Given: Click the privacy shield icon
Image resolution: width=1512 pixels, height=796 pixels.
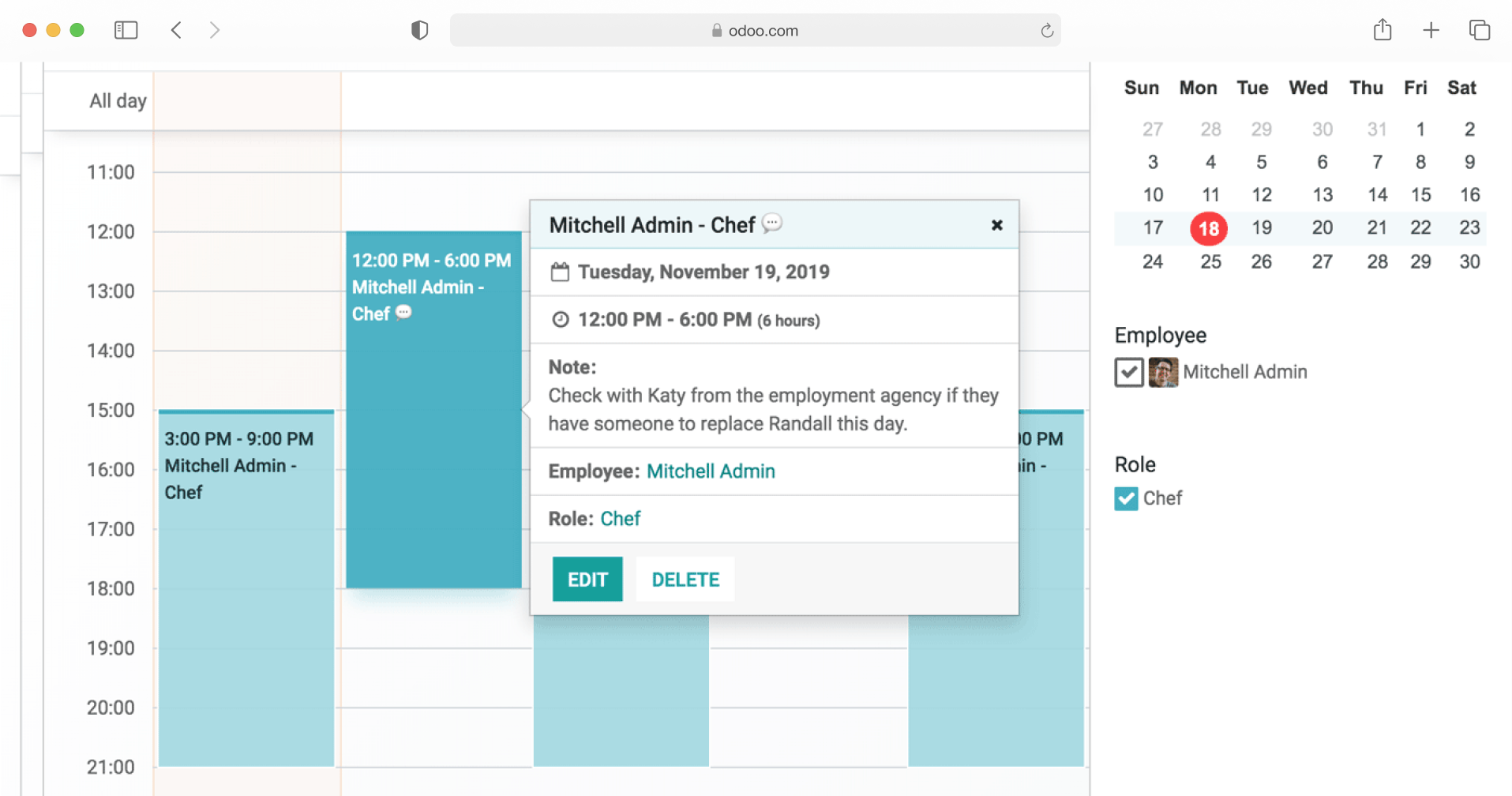Looking at the screenshot, I should point(419,30).
